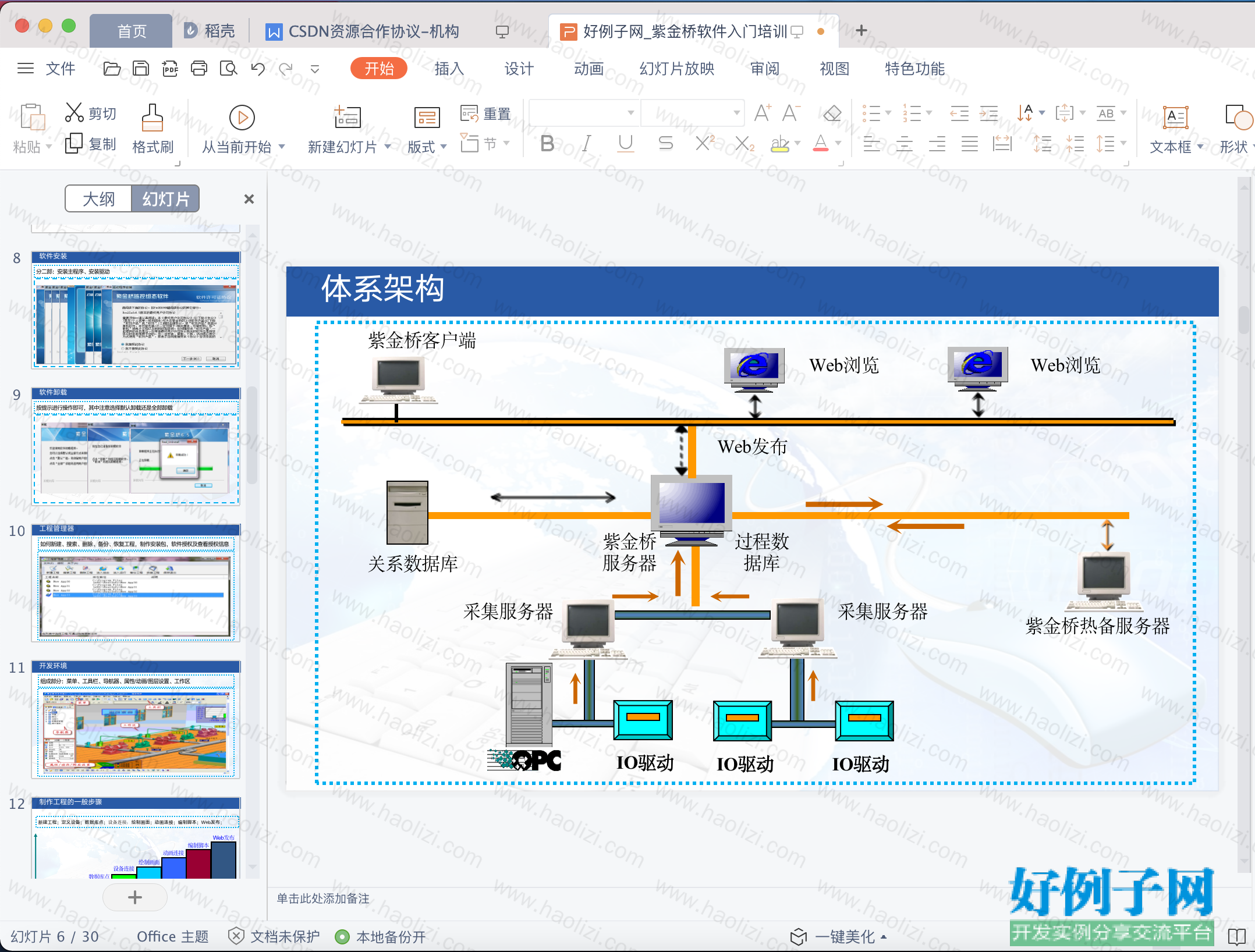Select the Format Painter brush
This screenshot has height=952, width=1255.
pyautogui.click(x=153, y=118)
